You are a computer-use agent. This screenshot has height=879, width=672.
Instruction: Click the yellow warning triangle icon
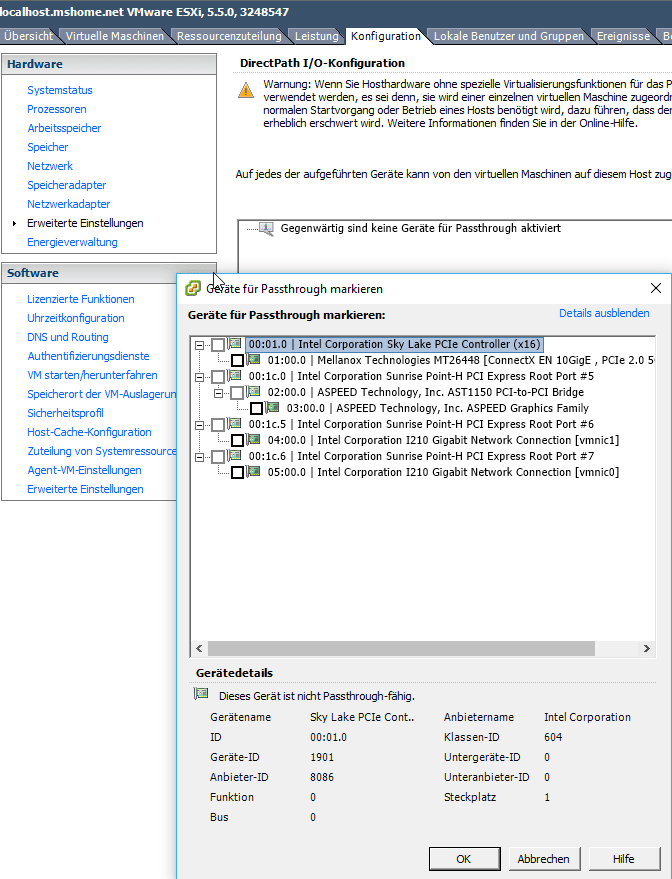(245, 90)
